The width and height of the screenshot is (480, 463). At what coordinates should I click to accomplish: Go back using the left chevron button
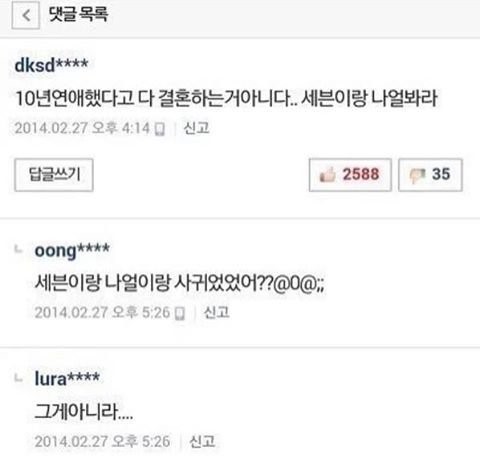26,15
